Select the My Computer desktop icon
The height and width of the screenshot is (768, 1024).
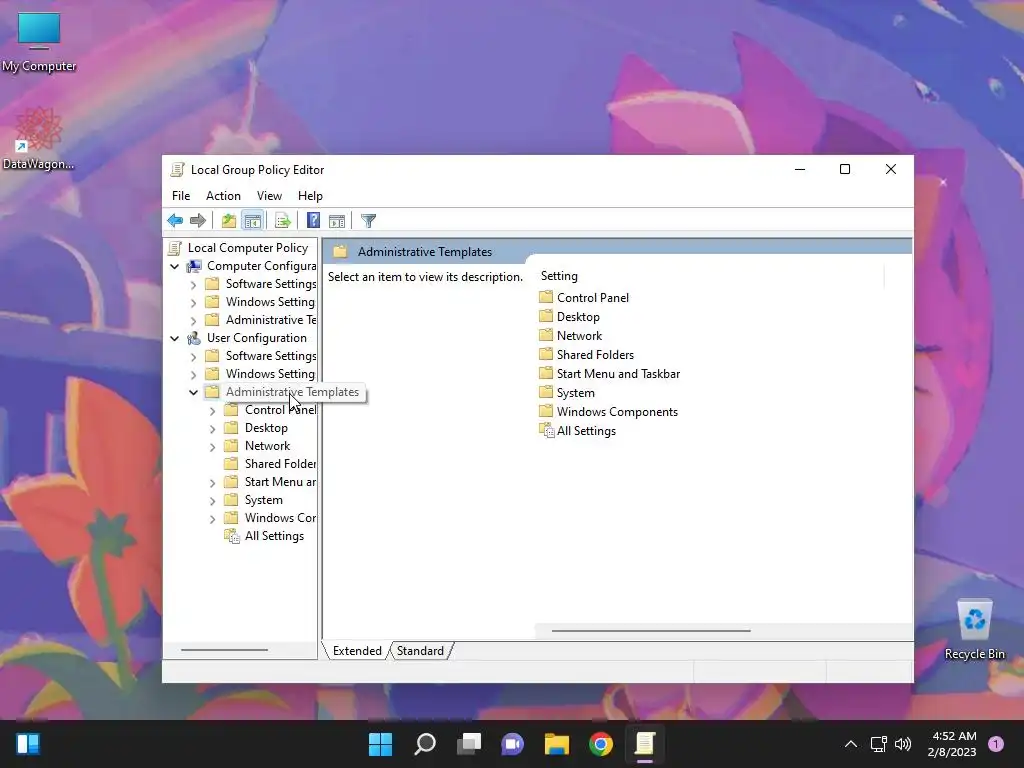39,42
